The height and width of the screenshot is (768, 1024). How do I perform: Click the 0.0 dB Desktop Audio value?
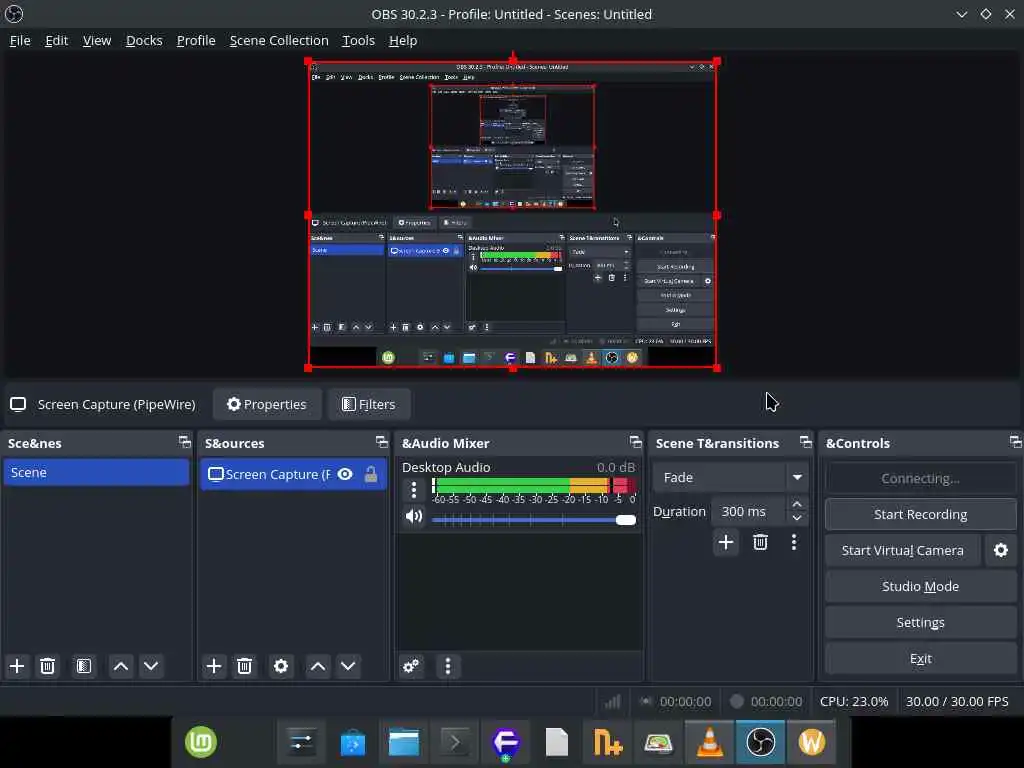616,468
